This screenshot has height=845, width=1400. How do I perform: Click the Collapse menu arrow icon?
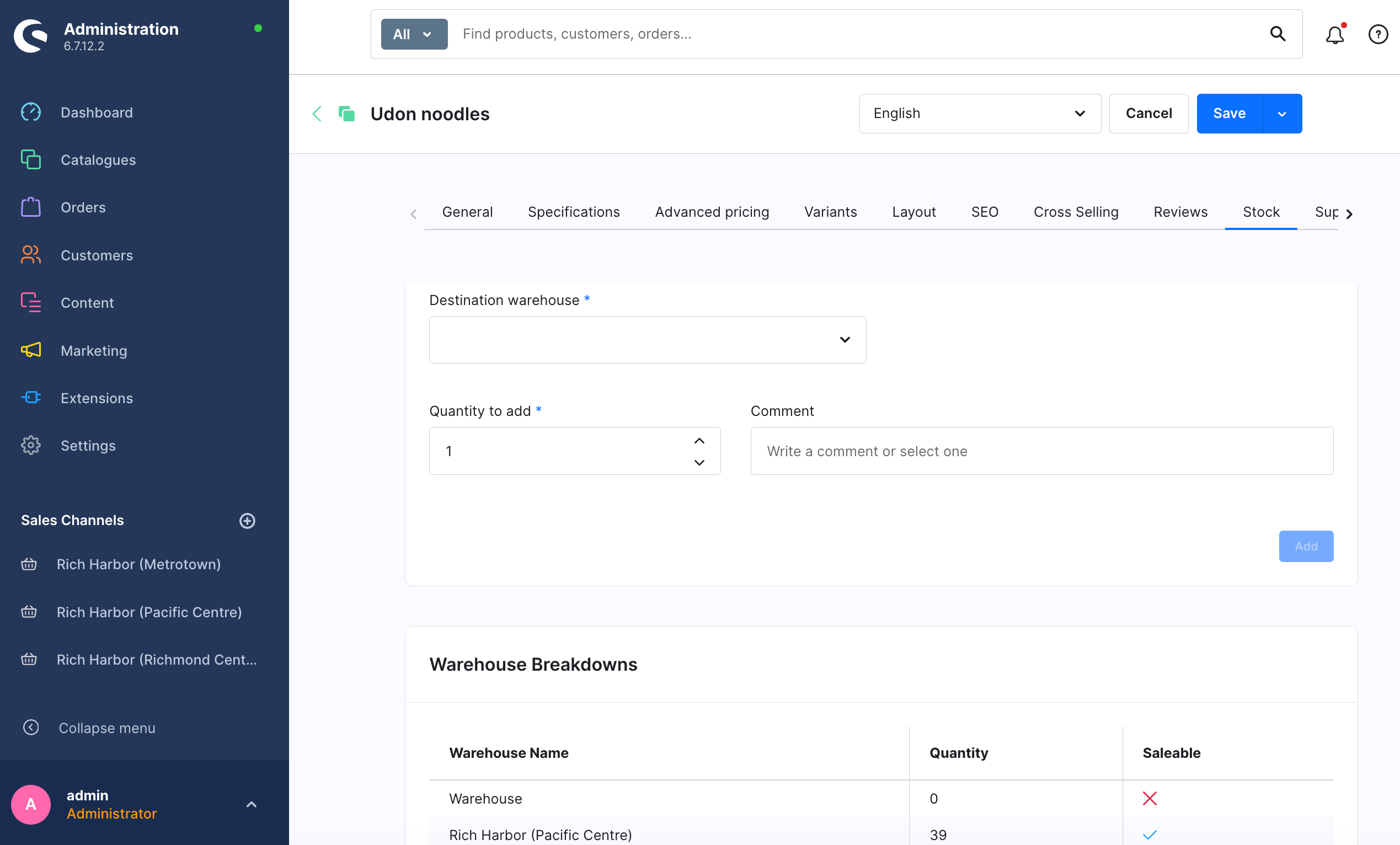point(31,728)
